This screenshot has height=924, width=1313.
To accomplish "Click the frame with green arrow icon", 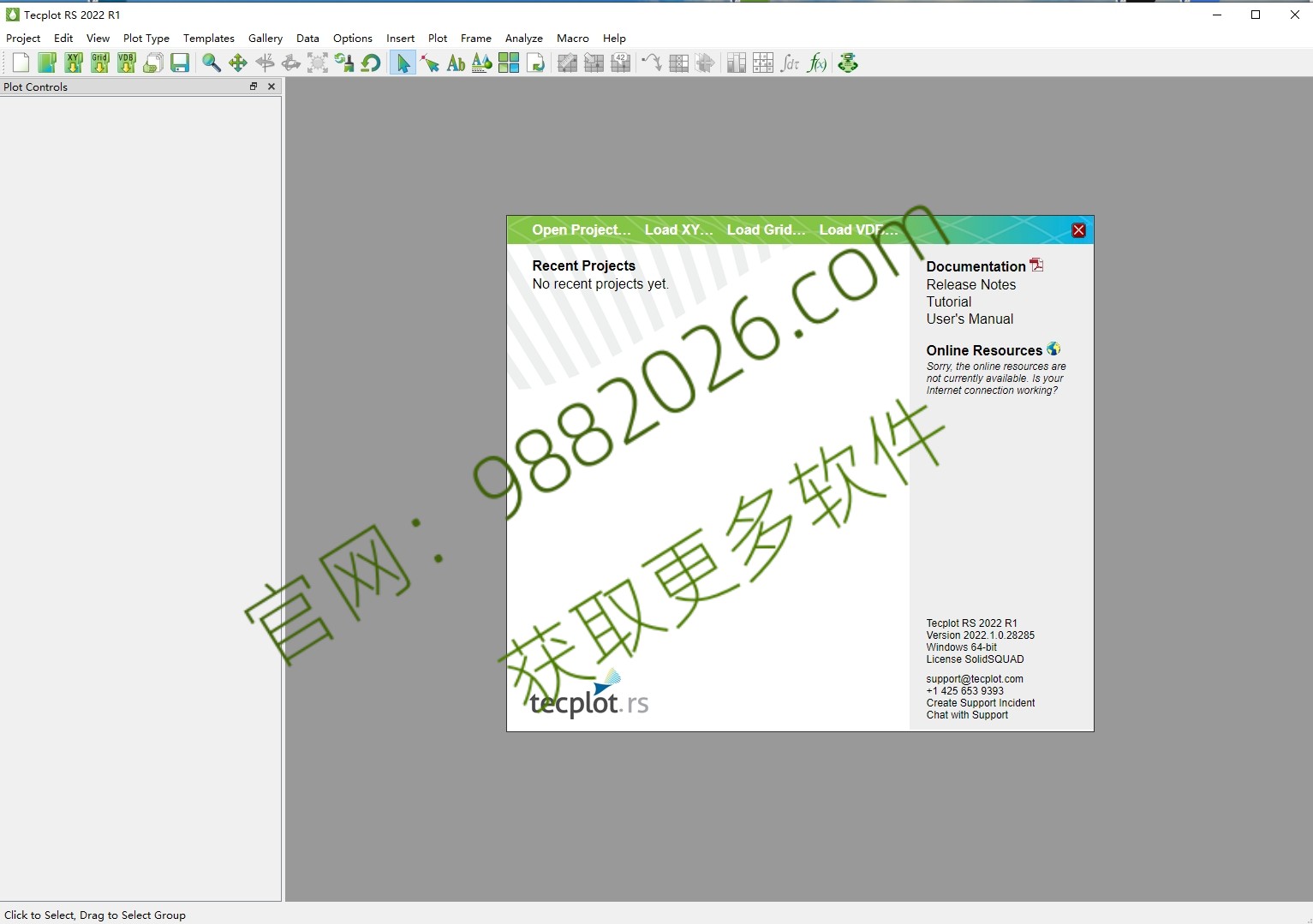I will pyautogui.click(x=535, y=63).
